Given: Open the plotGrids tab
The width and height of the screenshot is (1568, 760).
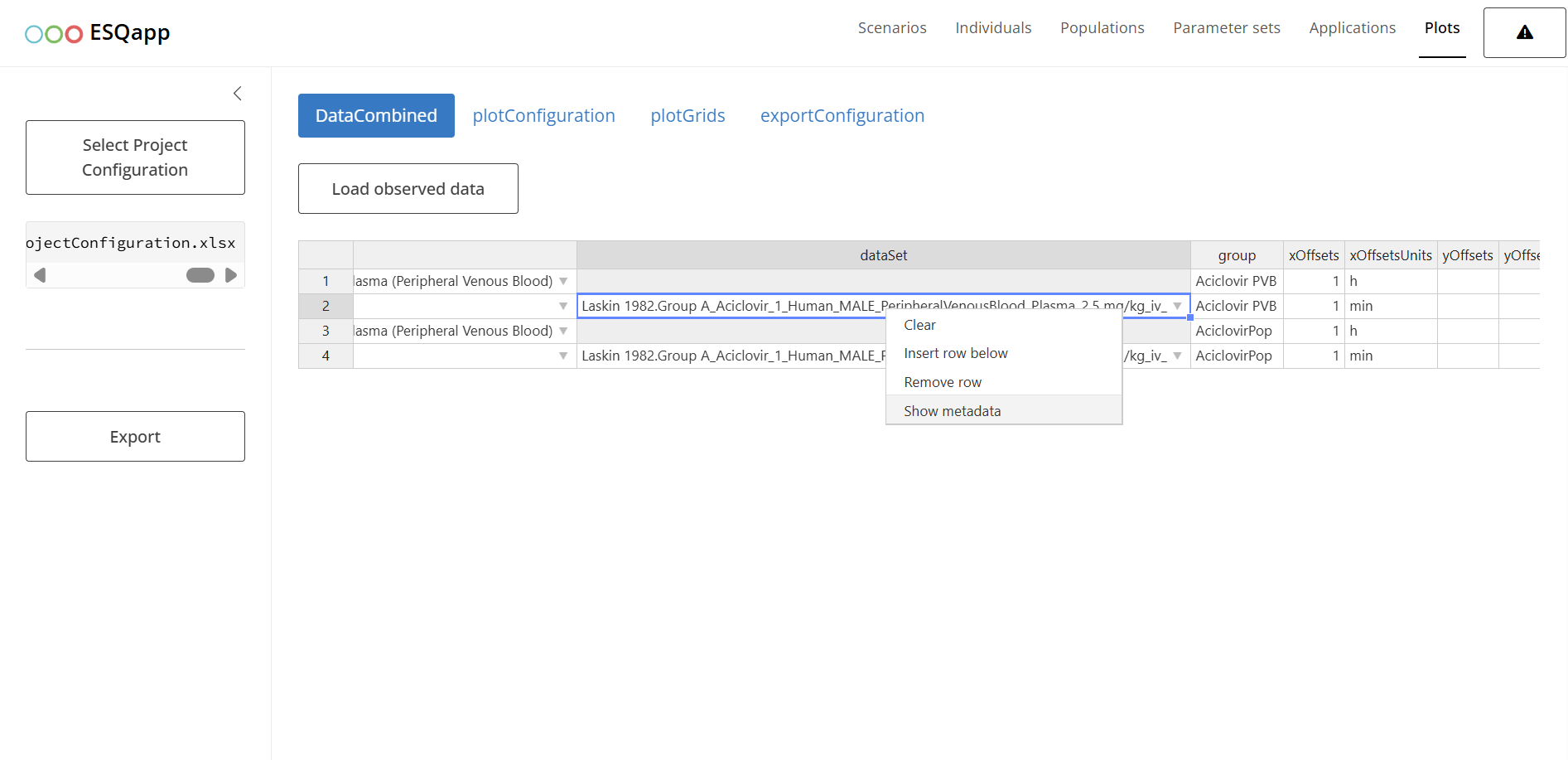Looking at the screenshot, I should (688, 116).
